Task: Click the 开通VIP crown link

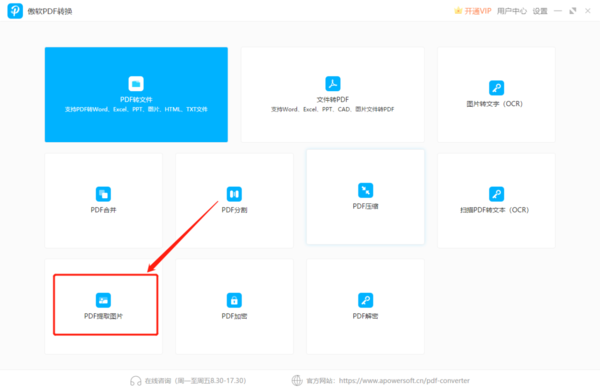Action: click(472, 11)
